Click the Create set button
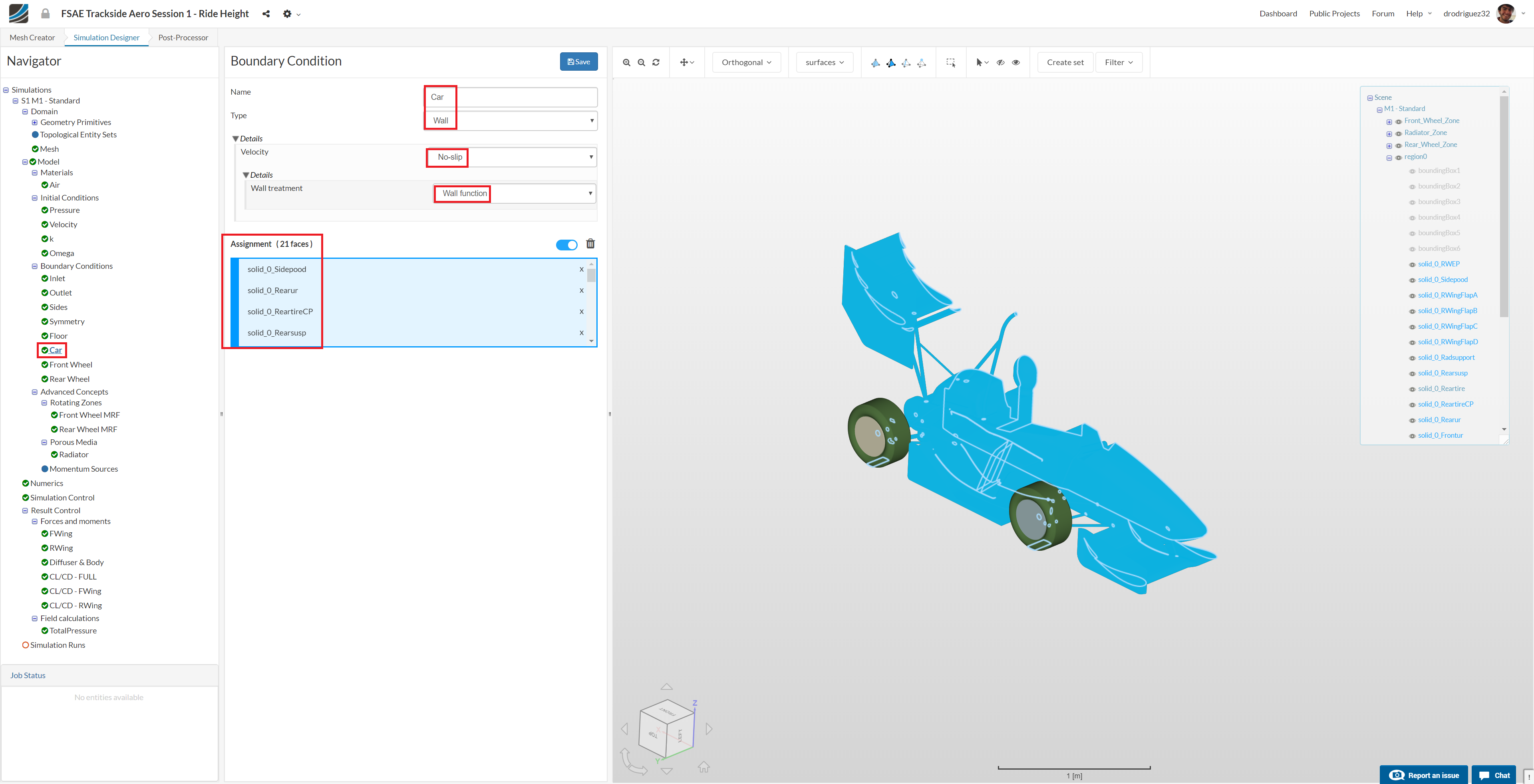 point(1065,63)
